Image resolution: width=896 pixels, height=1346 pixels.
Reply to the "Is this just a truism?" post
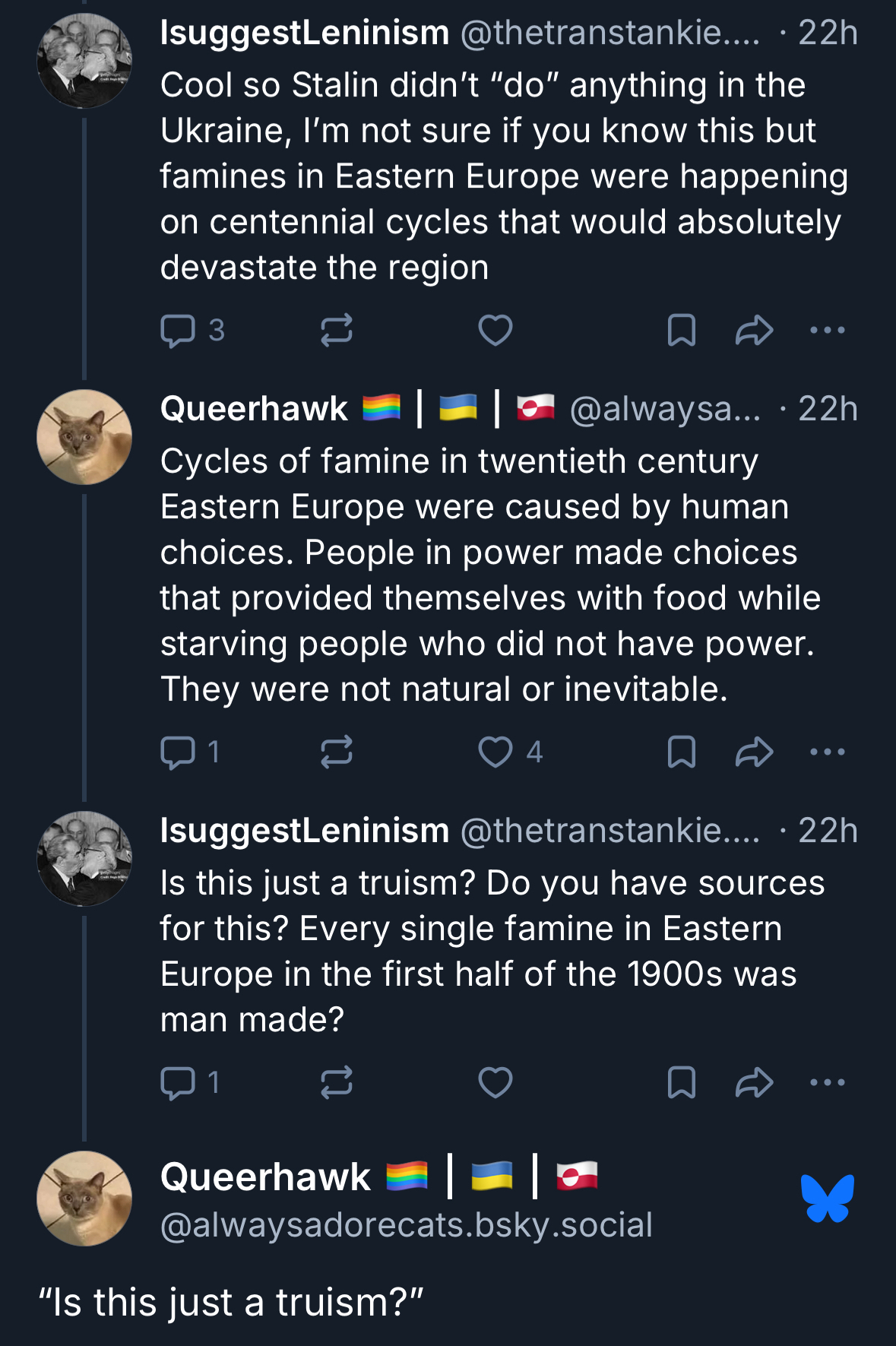click(x=178, y=1083)
